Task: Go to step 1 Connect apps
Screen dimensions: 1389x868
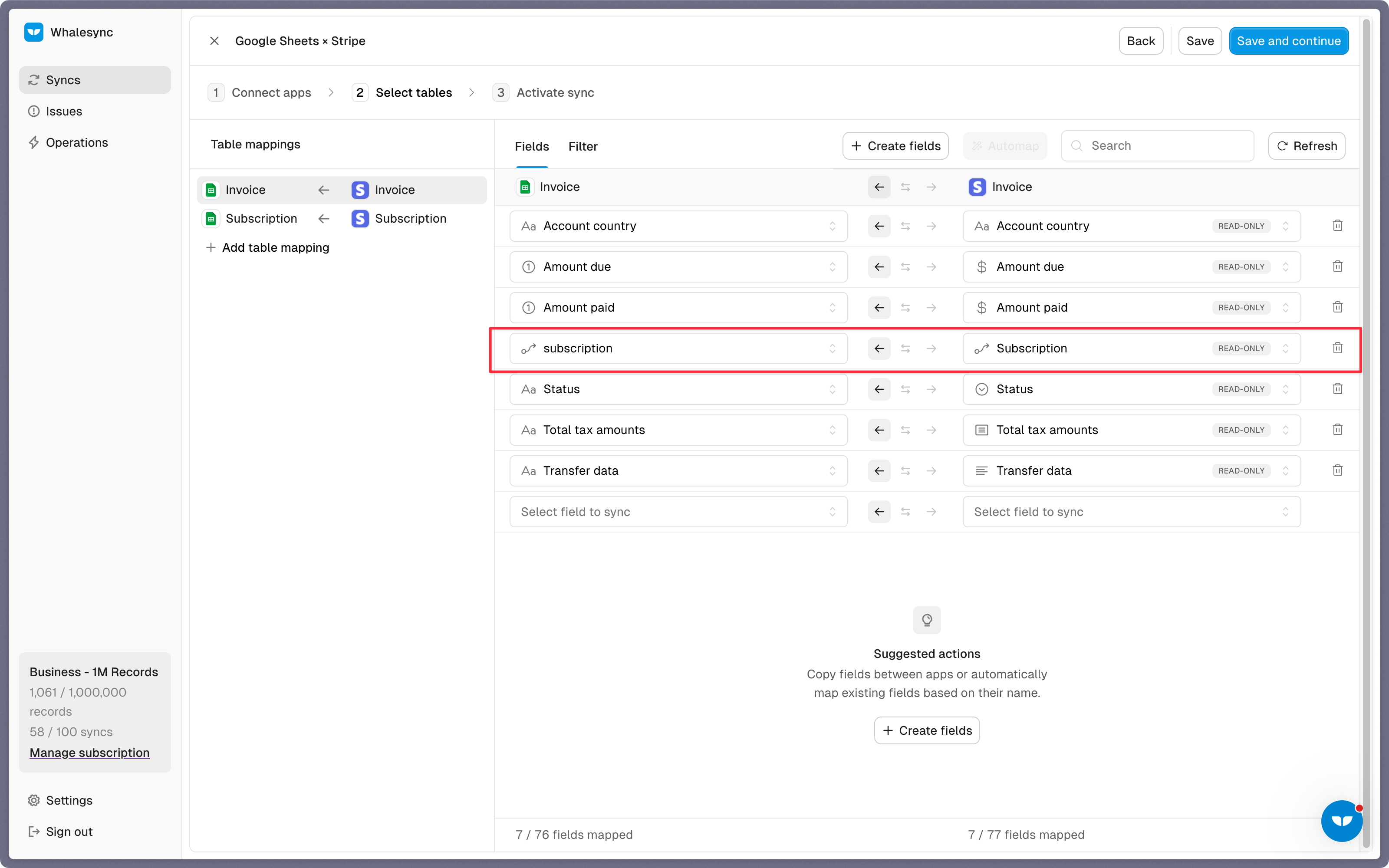Action: tap(260, 92)
